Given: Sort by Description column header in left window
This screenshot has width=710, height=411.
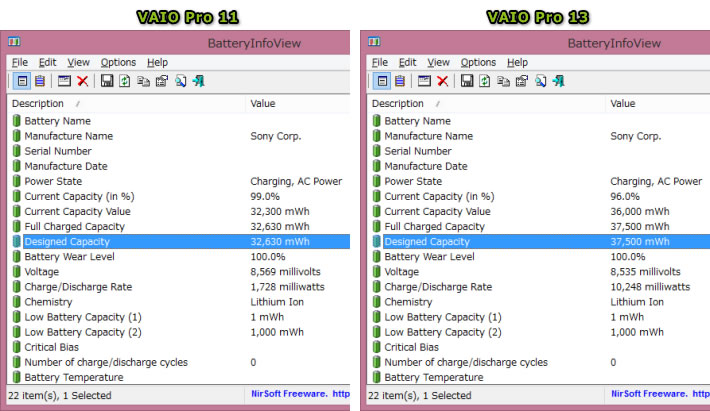Looking at the screenshot, I should coord(126,104).
